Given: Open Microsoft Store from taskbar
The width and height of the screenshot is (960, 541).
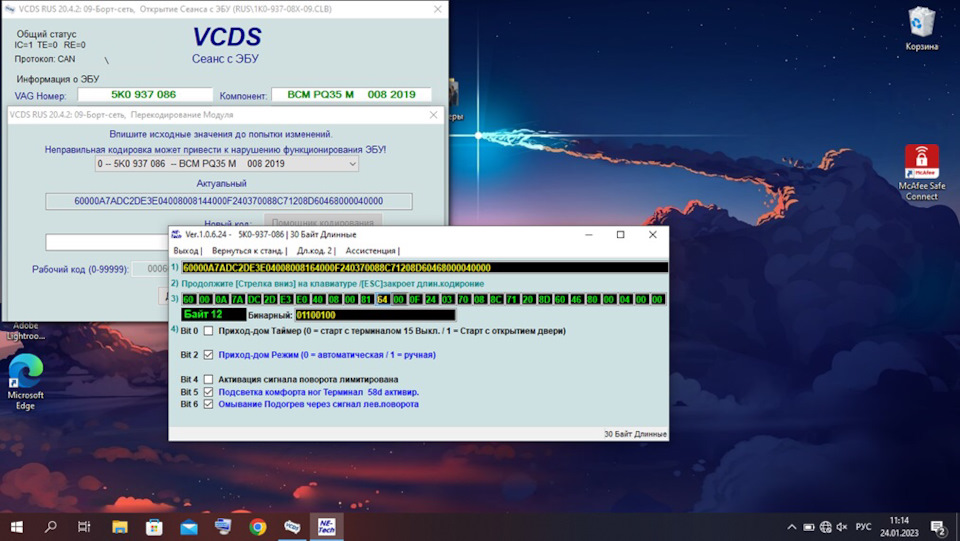Looking at the screenshot, I should pos(154,527).
